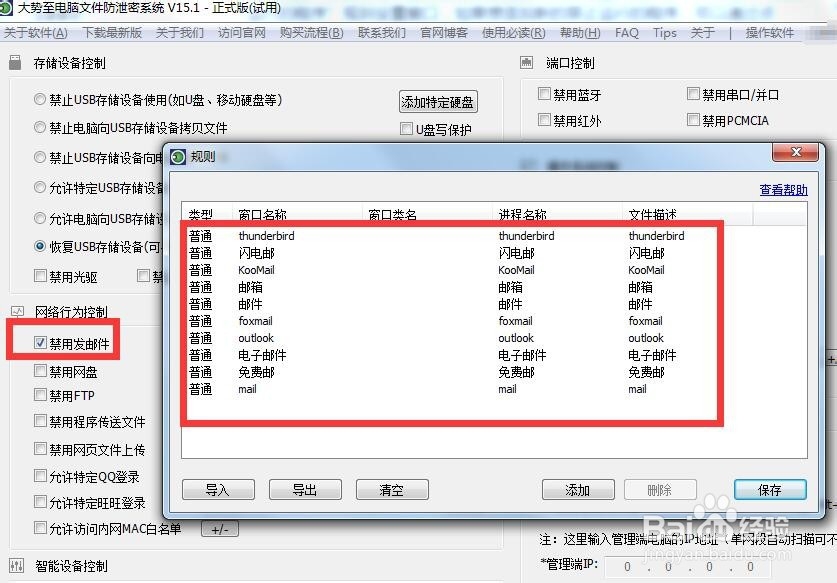Enable 禁用串口/并口 checkbox
The image size is (837, 583).
tap(693, 94)
